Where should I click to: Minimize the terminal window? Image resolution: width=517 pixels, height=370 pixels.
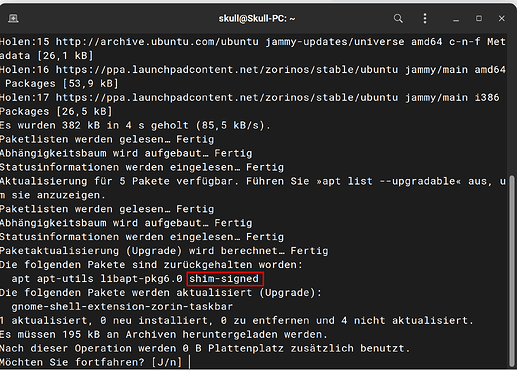456,19
